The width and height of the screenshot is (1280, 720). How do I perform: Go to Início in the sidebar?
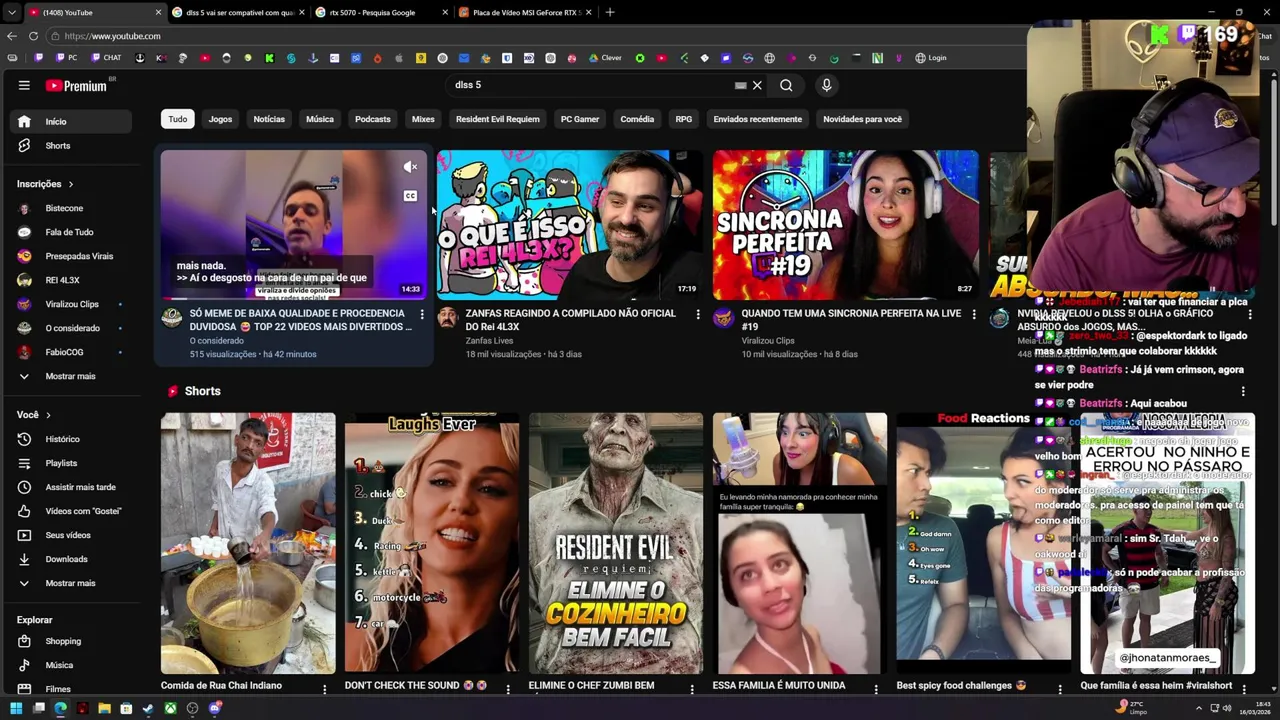click(x=70, y=122)
